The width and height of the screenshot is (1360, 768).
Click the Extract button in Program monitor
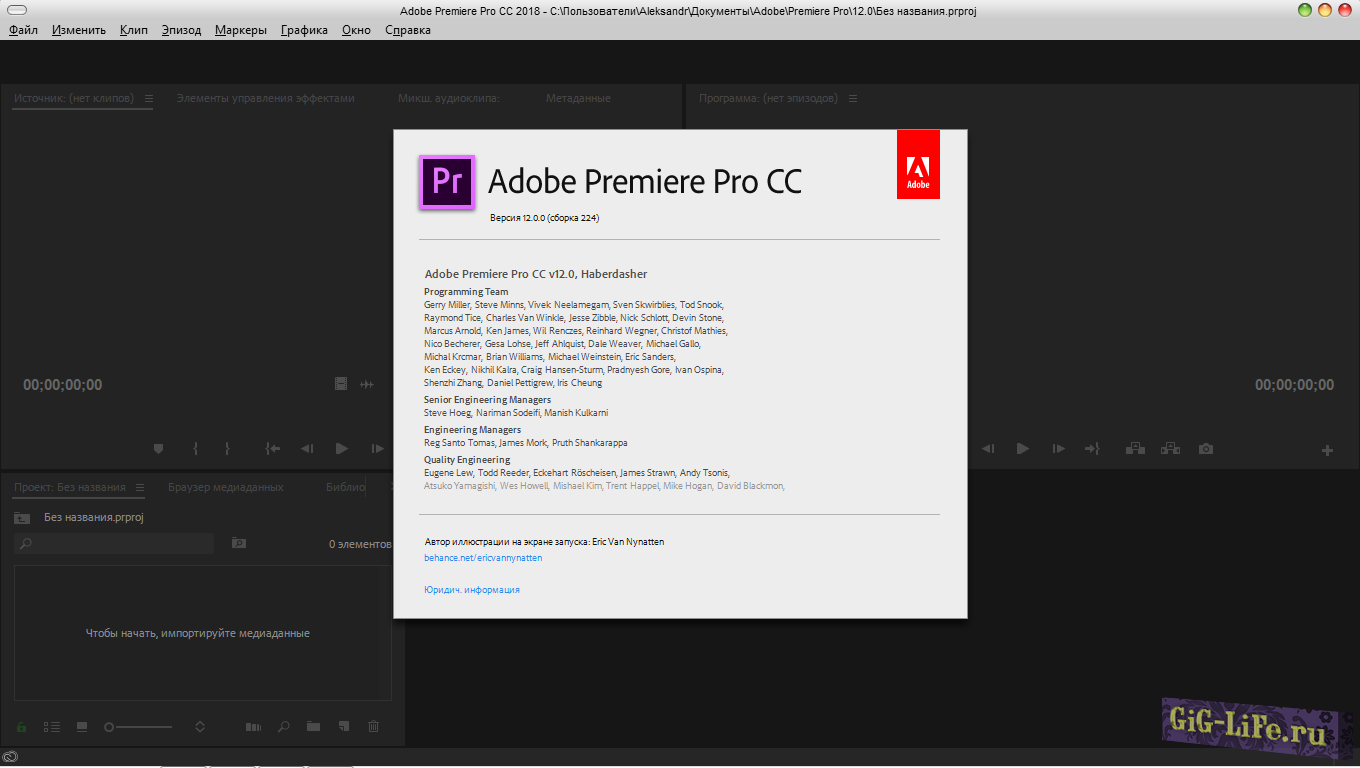coord(1170,449)
